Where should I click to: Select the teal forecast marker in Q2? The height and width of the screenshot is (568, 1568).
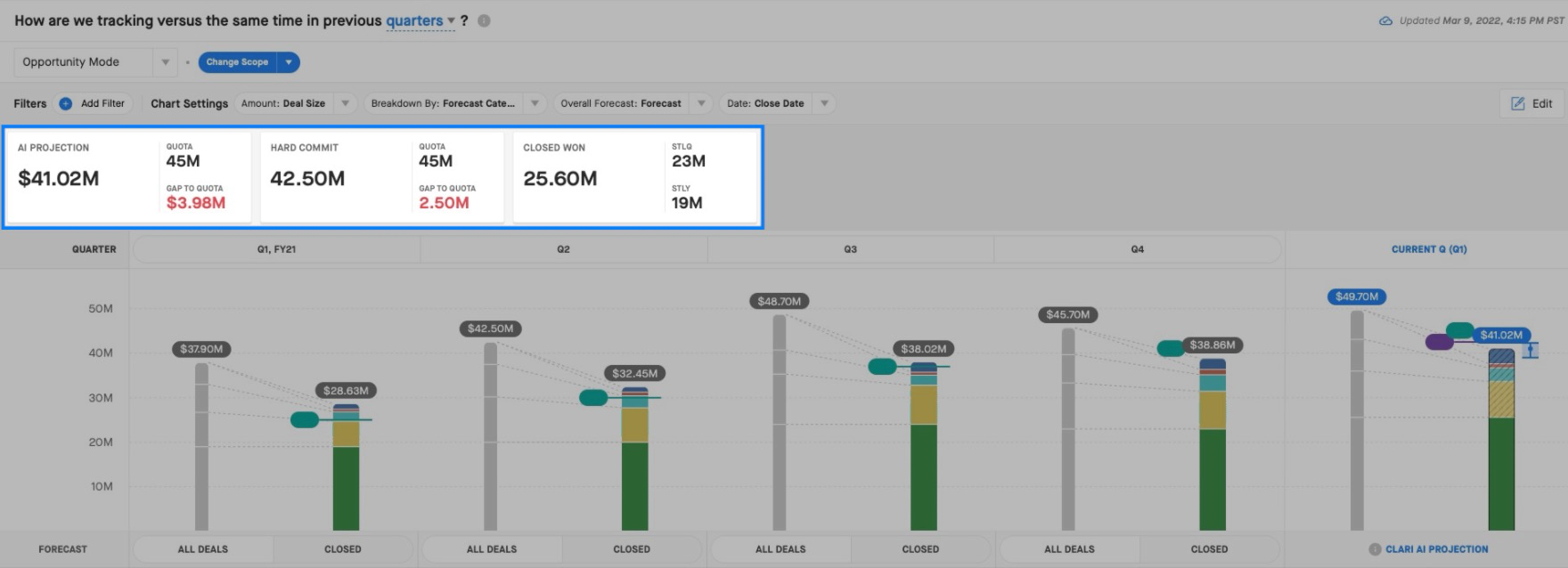coord(593,397)
